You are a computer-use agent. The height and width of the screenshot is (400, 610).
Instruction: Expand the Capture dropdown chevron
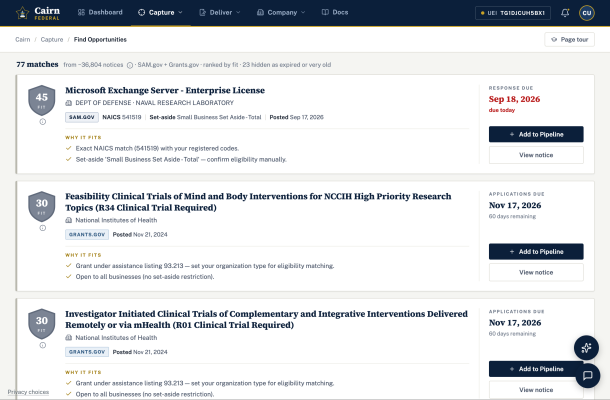(x=180, y=12)
